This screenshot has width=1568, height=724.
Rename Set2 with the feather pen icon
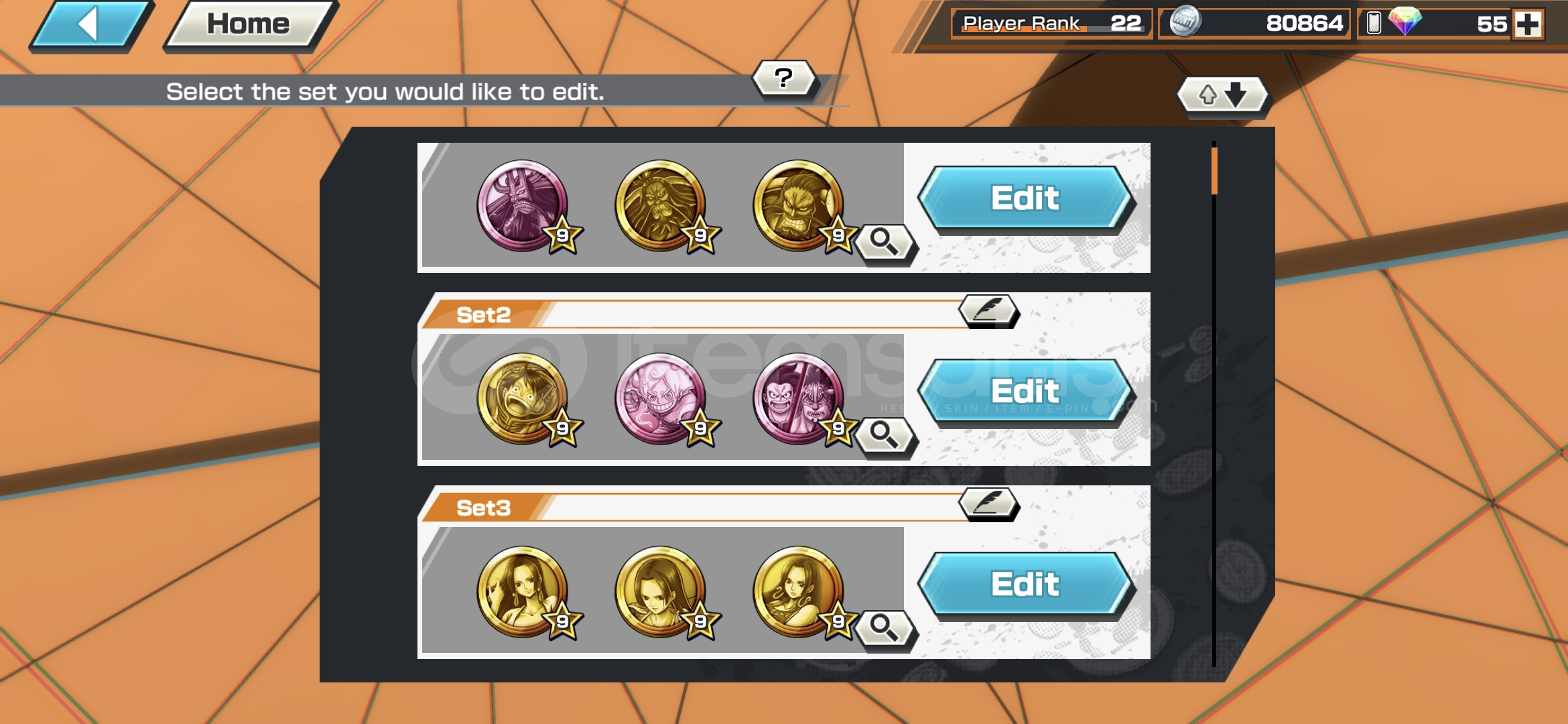988,310
